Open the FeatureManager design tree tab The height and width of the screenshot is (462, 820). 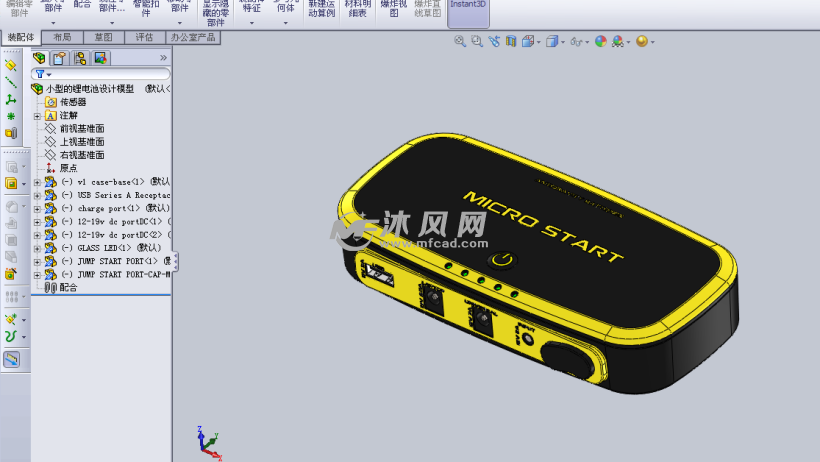tap(39, 58)
